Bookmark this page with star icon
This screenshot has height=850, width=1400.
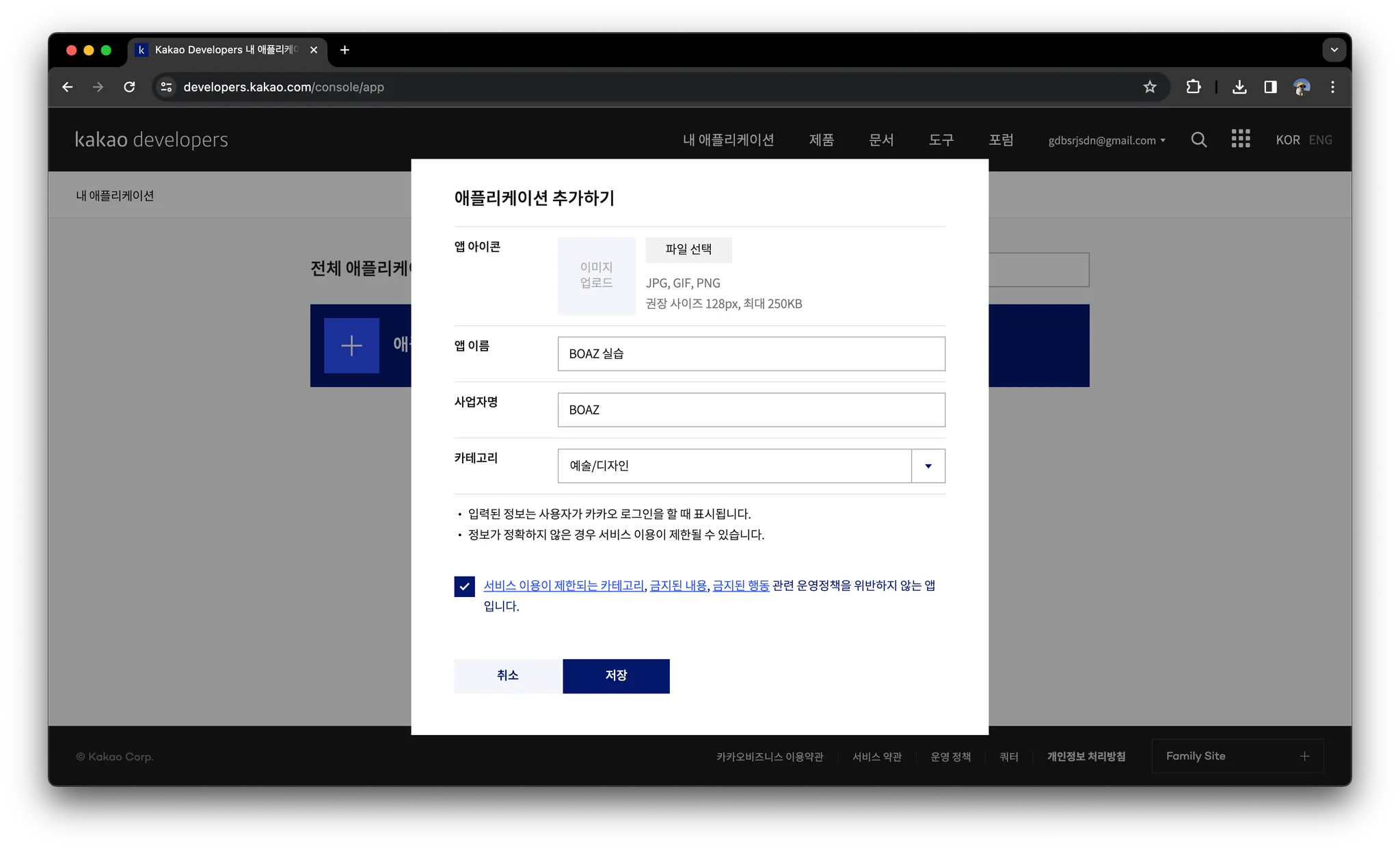tap(1150, 87)
